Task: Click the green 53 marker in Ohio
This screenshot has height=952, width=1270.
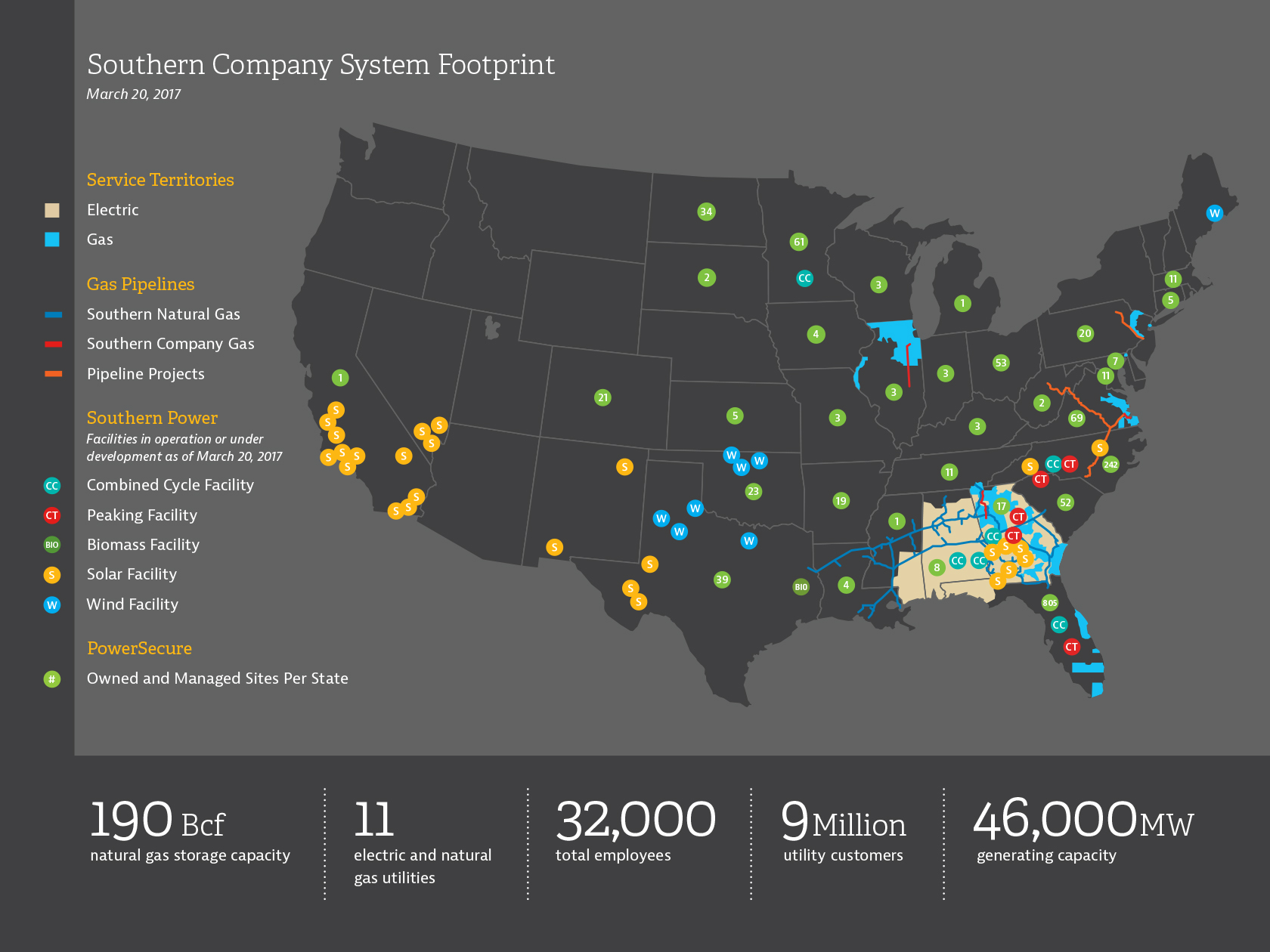Action: point(1001,363)
